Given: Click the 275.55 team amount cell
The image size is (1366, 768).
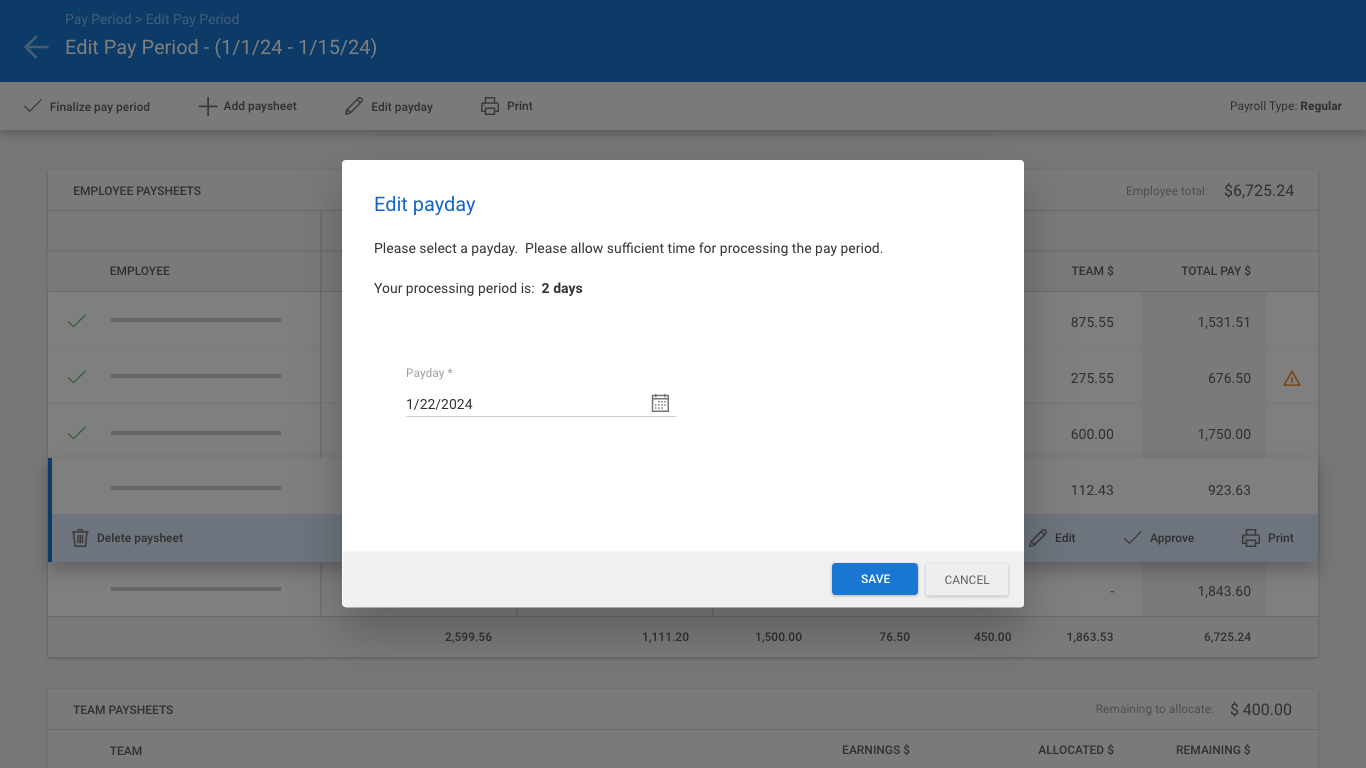Looking at the screenshot, I should 1092,379.
